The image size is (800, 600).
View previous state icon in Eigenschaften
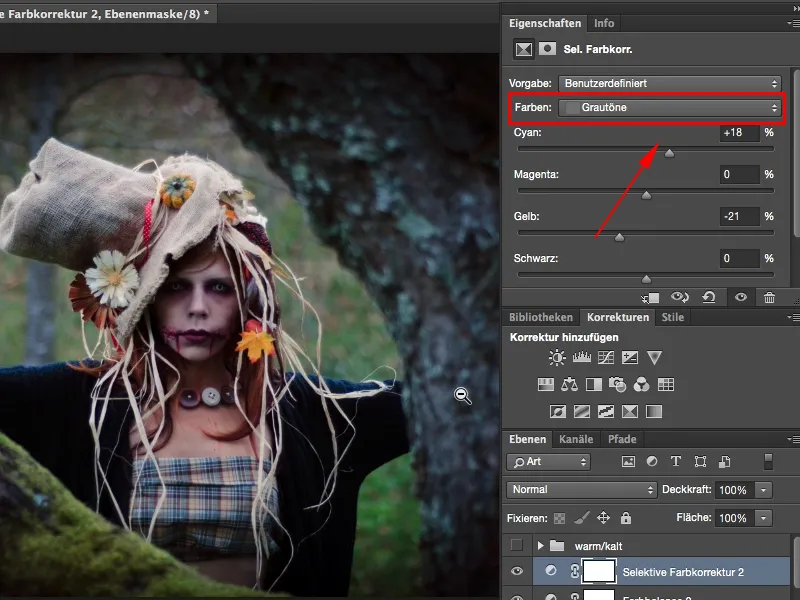[x=680, y=297]
